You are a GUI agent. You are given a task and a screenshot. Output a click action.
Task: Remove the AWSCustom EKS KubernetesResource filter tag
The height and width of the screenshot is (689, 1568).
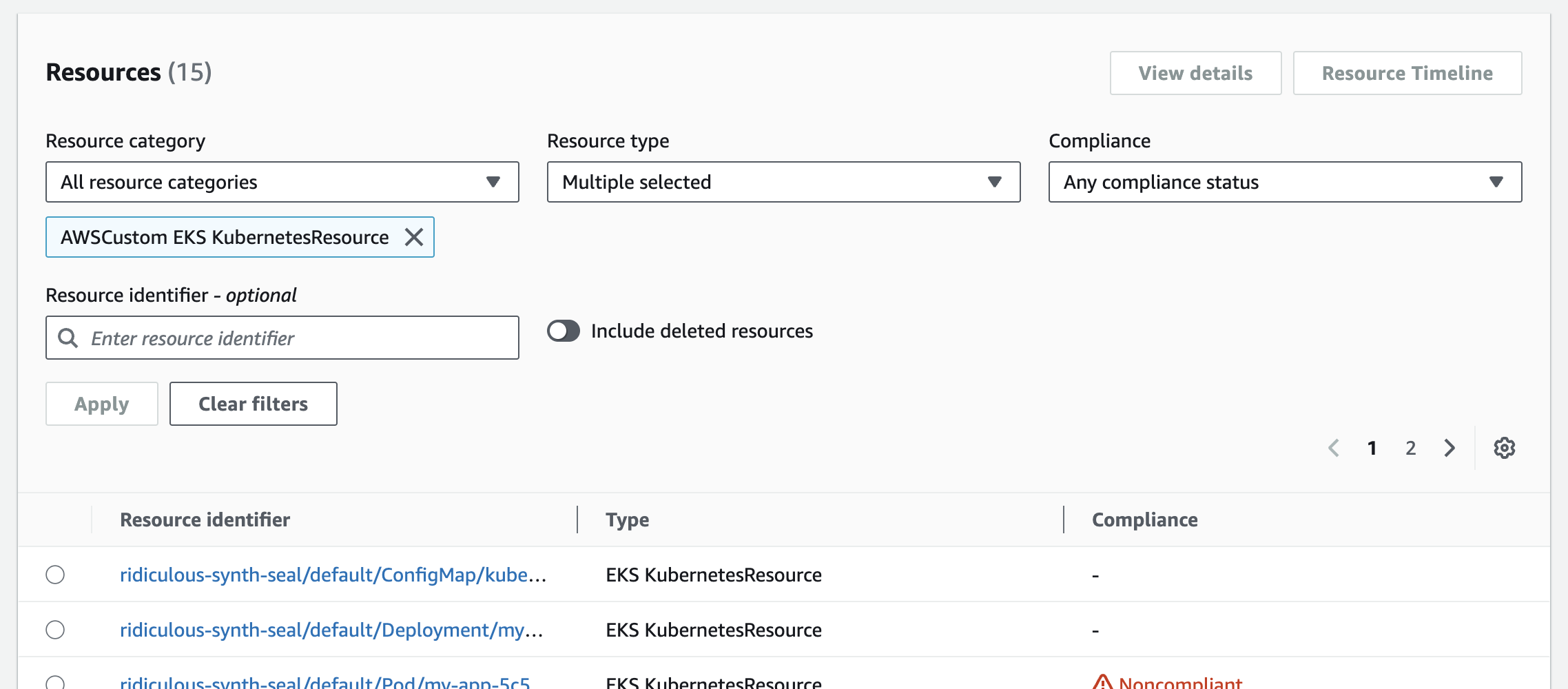413,237
